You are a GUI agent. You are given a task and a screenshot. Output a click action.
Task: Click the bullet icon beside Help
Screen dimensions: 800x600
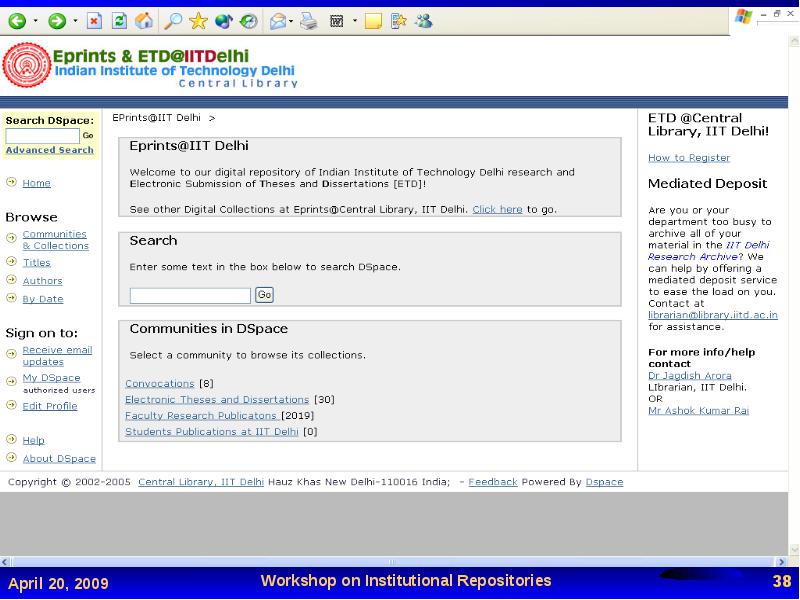(x=11, y=439)
